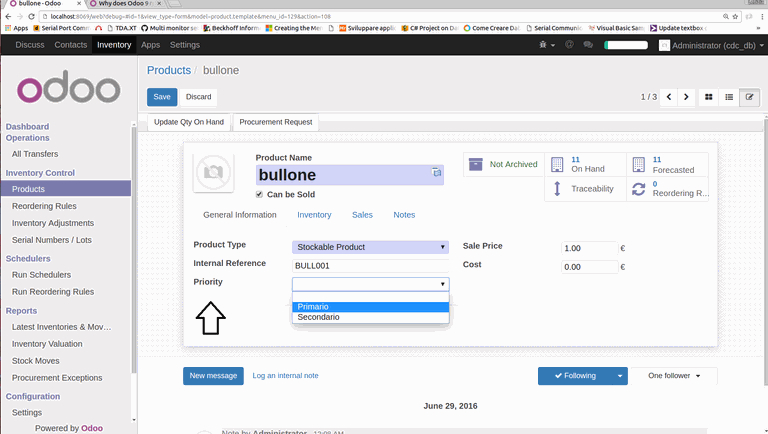Click the Odoo logo

click(x=69, y=87)
